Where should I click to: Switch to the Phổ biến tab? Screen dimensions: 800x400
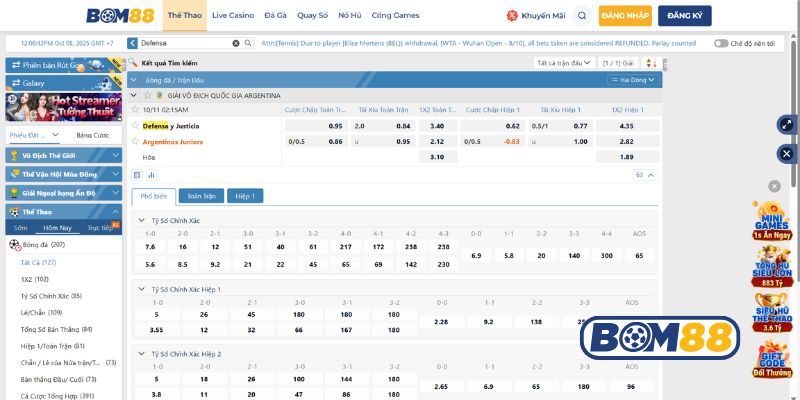[154, 196]
